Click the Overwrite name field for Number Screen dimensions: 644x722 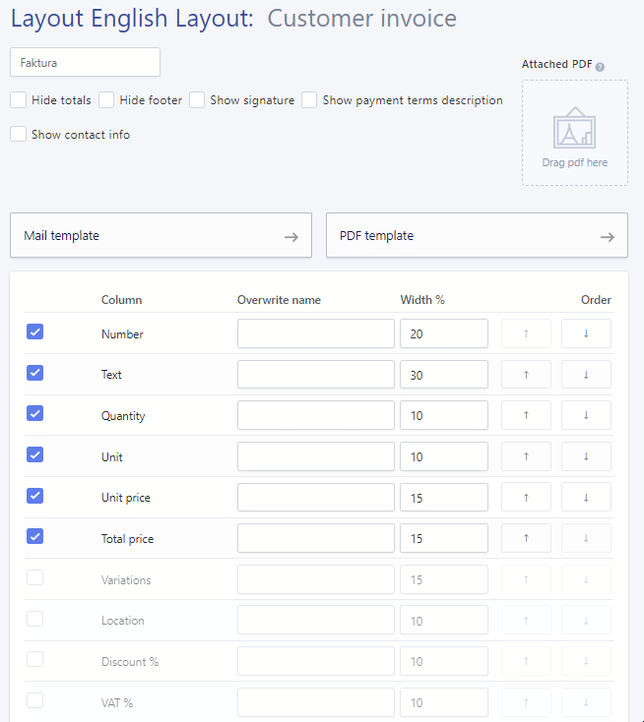315,334
